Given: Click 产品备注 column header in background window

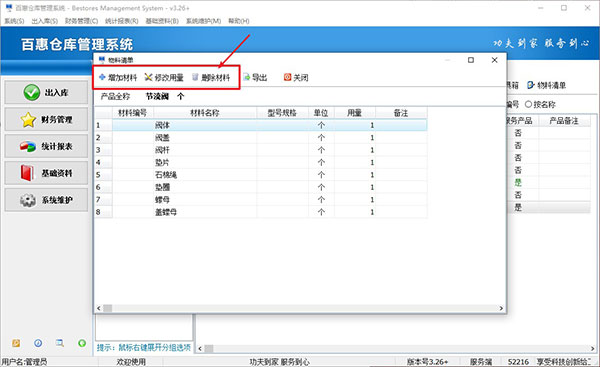Looking at the screenshot, I should click(x=564, y=121).
